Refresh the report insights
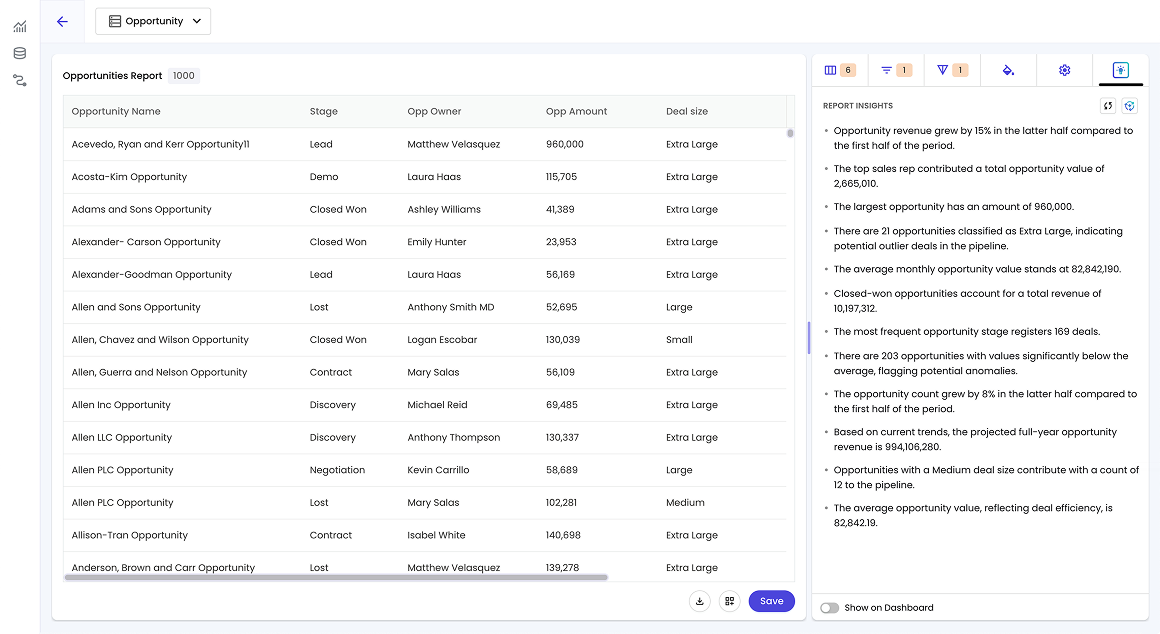This screenshot has width=1160, height=634. click(1108, 106)
